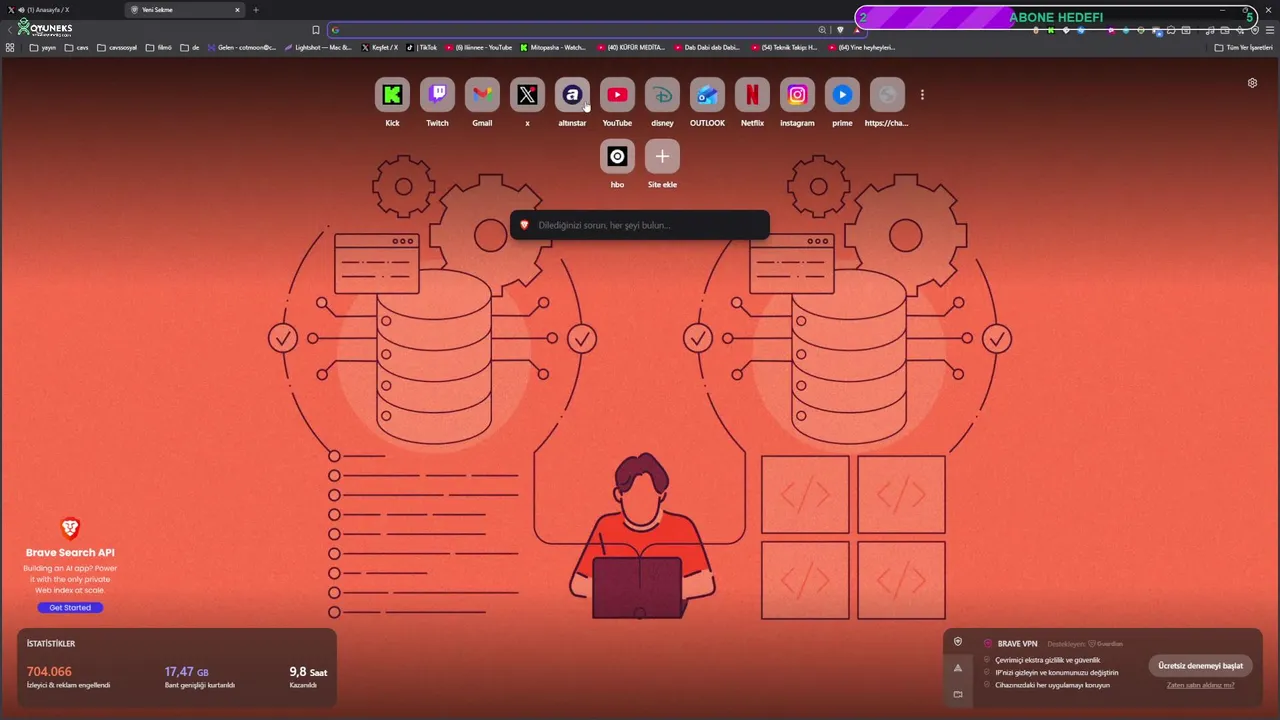The image size is (1280, 720).
Task: Open the Gelen - cotmoon bookmark
Action: click(242, 47)
